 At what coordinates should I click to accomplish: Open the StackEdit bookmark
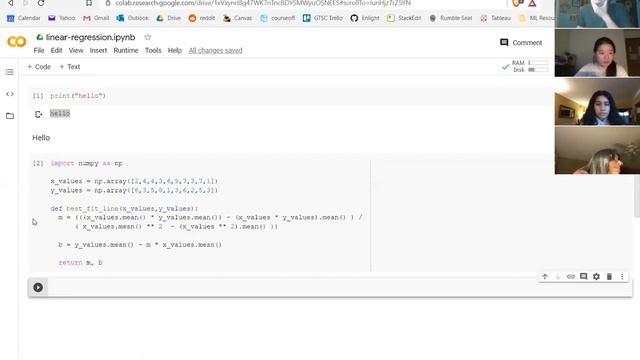coord(404,18)
